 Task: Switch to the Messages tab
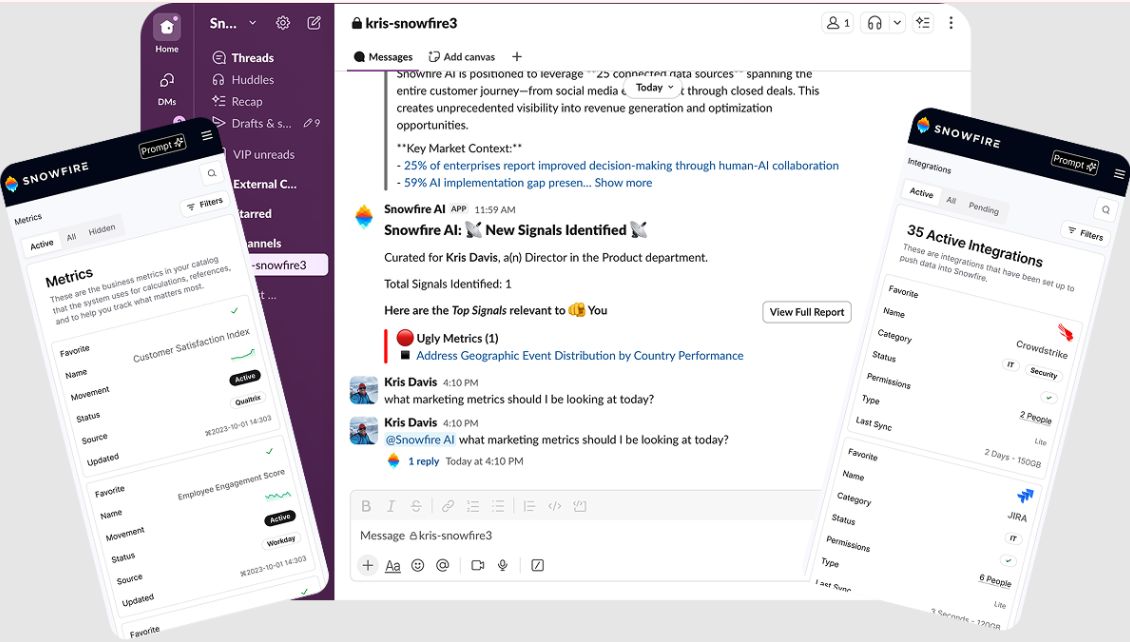pyautogui.click(x=383, y=57)
